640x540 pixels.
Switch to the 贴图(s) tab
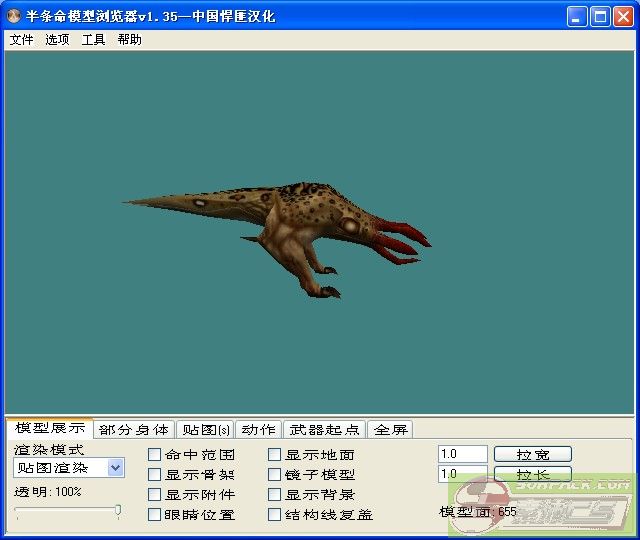[204, 430]
